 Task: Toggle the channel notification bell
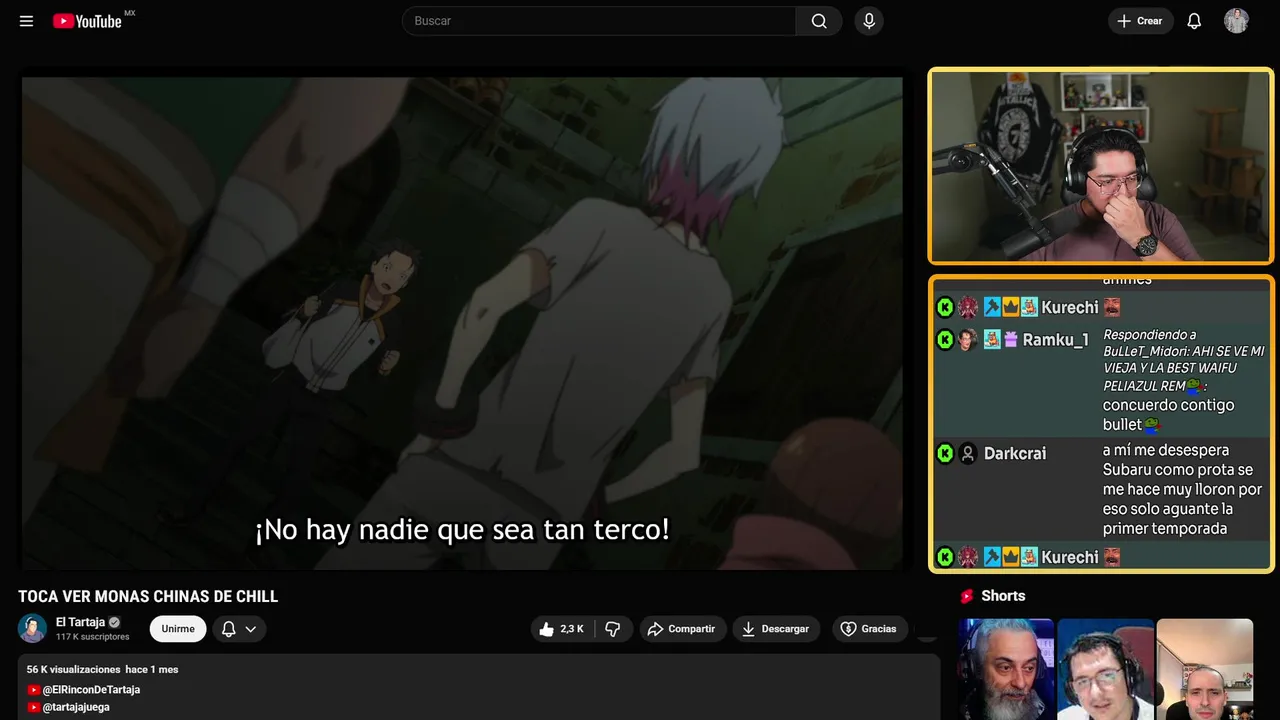(229, 629)
